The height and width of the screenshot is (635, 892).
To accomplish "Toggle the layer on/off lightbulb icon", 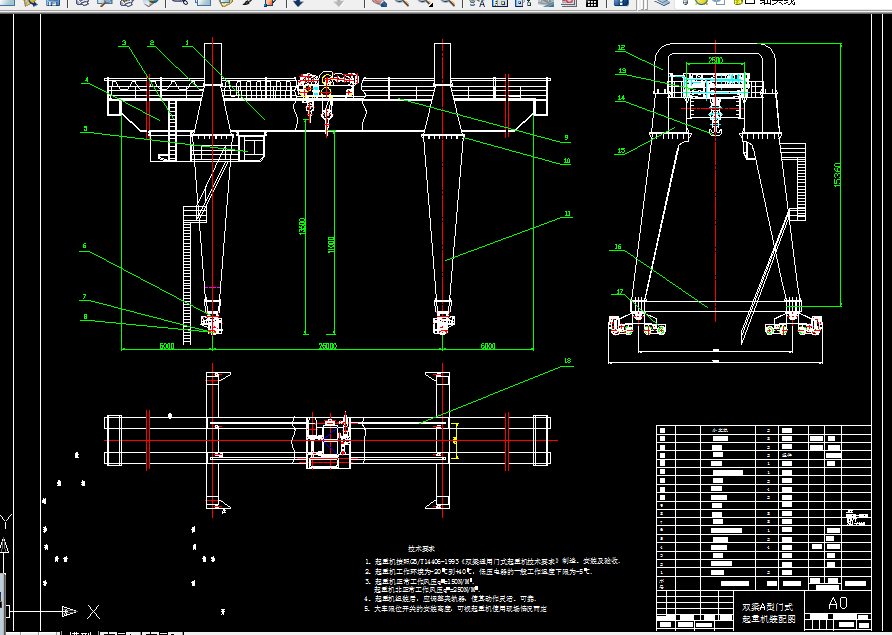I will pyautogui.click(x=686, y=2).
